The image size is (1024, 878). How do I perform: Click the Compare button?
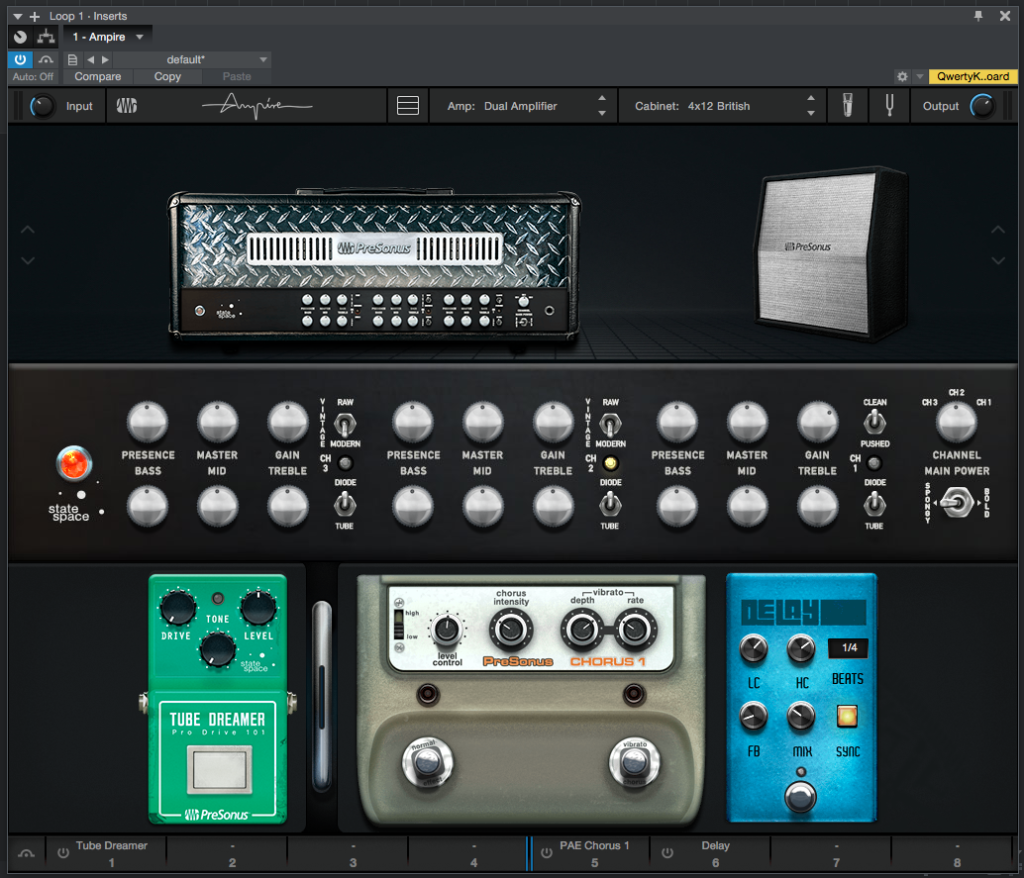97,76
